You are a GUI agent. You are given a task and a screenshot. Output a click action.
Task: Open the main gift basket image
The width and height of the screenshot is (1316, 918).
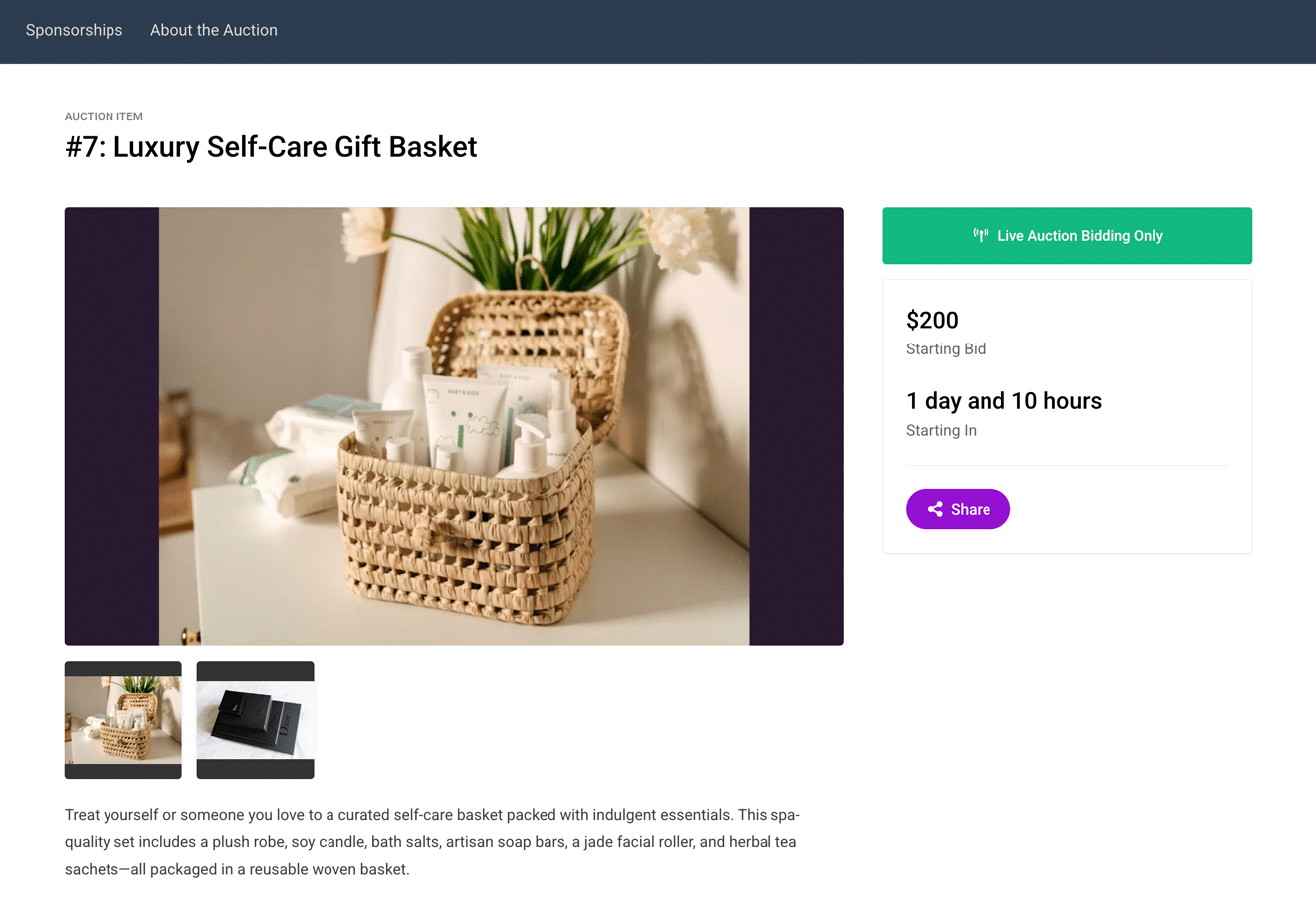pos(454,426)
